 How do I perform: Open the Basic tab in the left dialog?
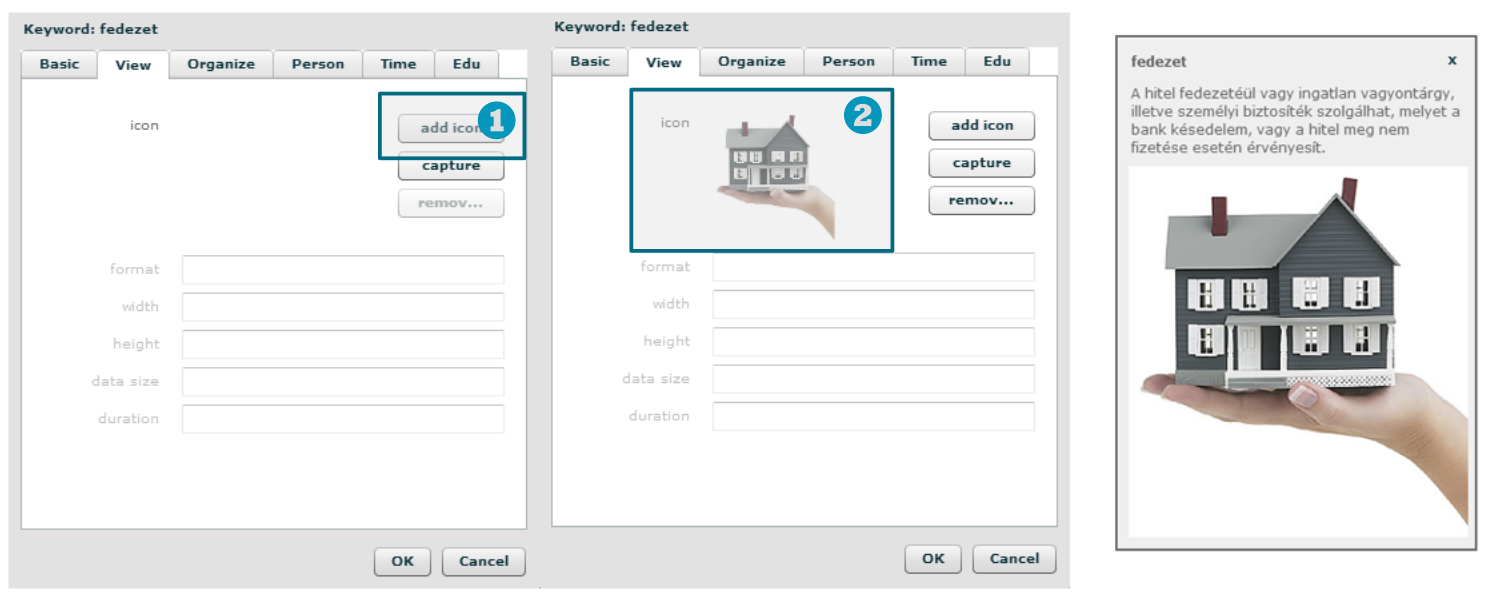tap(59, 64)
